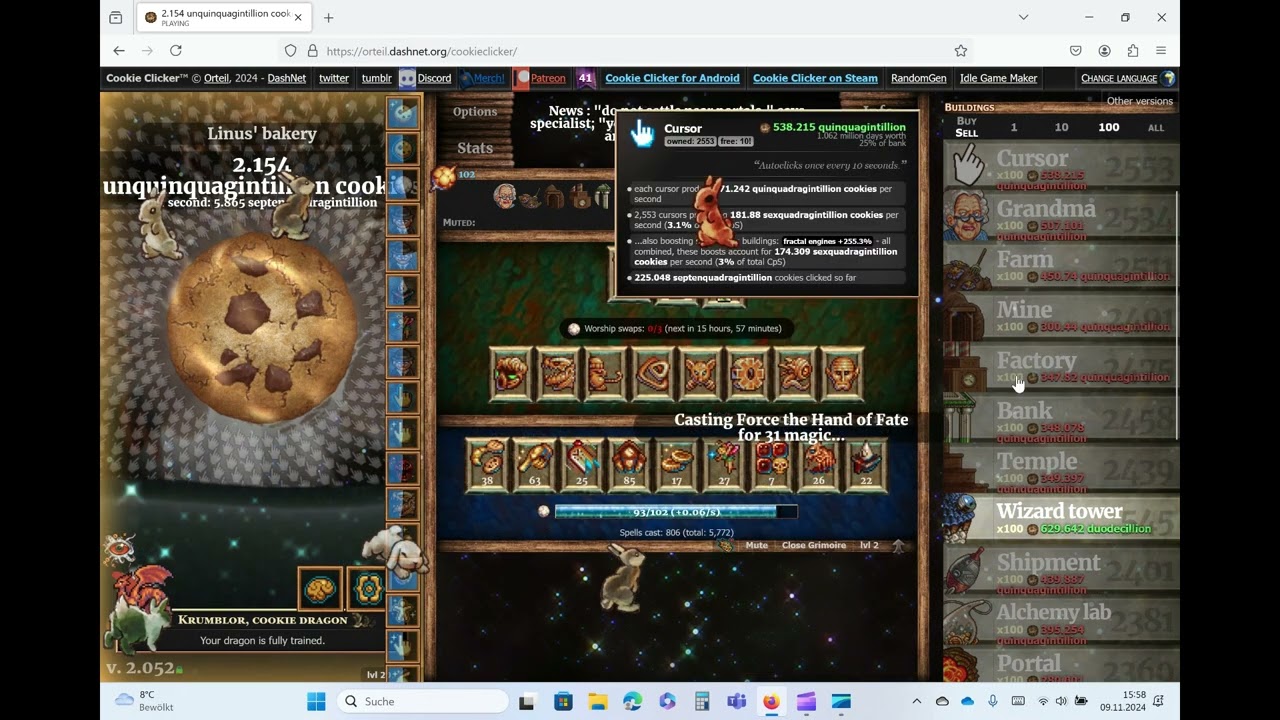Set purchase amount to 10

(1061, 127)
